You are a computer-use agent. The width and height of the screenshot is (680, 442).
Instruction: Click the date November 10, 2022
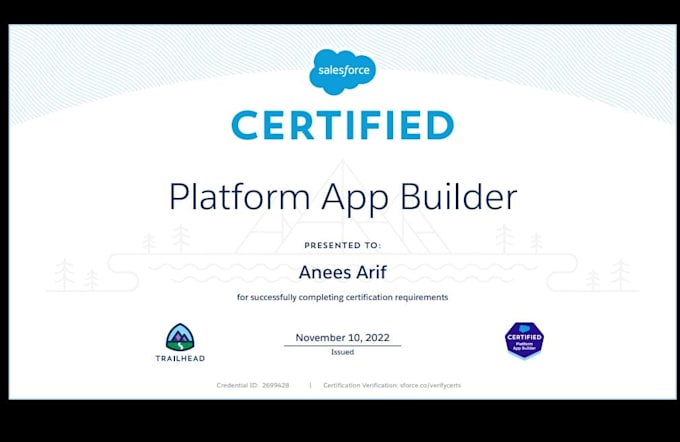tap(343, 337)
